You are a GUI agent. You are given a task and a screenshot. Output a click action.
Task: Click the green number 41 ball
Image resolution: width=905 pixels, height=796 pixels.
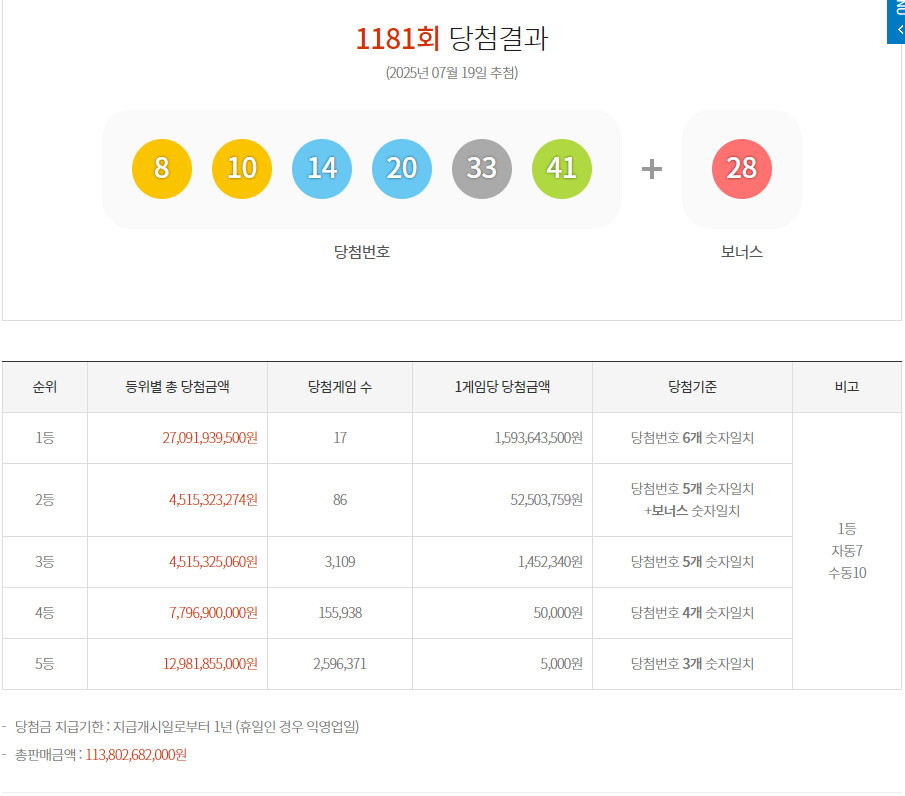coord(562,169)
